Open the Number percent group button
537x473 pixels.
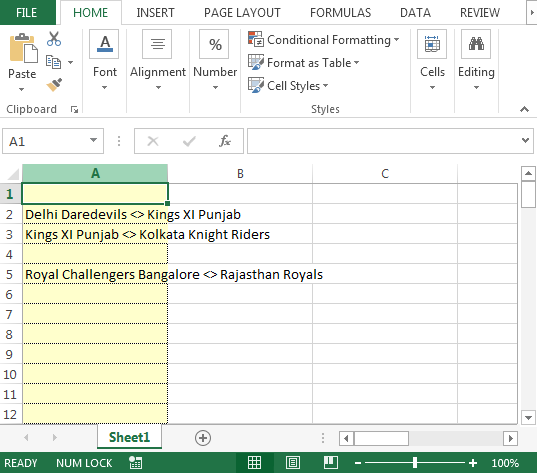(x=214, y=44)
